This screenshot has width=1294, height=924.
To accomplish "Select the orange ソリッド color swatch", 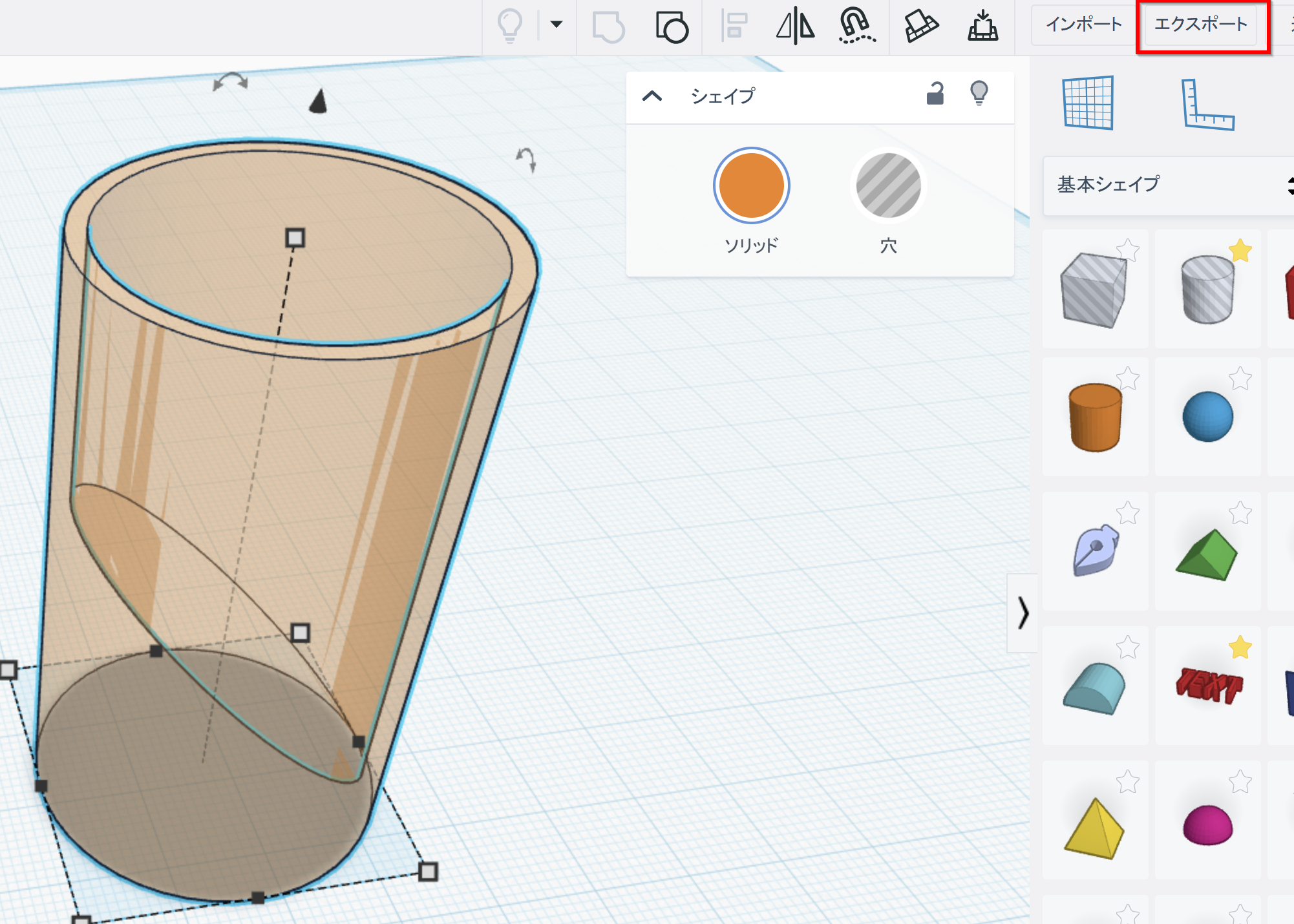I will click(x=751, y=186).
